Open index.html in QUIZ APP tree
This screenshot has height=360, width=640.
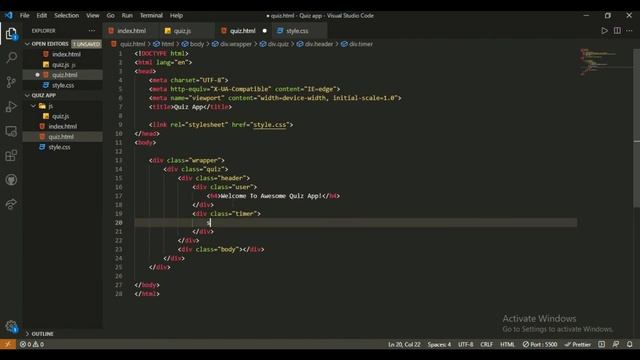click(x=62, y=126)
